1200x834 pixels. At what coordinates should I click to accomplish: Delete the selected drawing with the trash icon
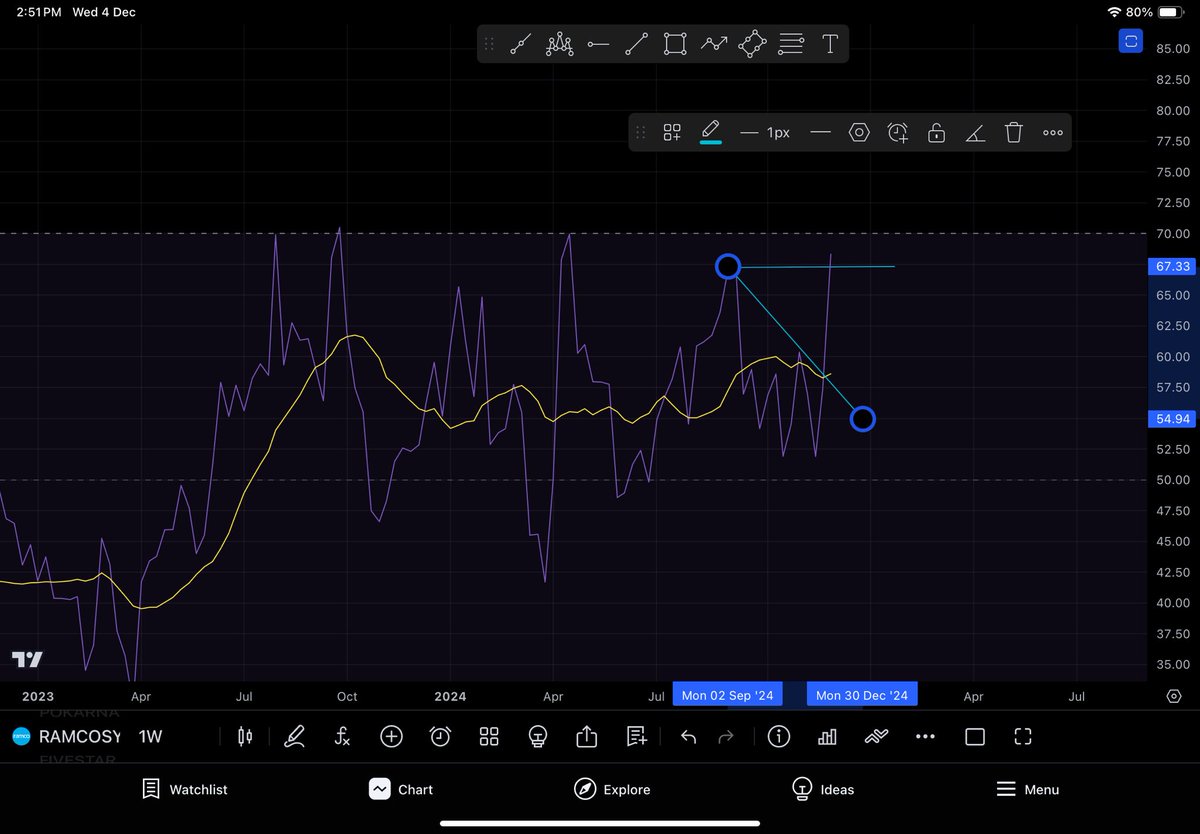pyautogui.click(x=1014, y=132)
